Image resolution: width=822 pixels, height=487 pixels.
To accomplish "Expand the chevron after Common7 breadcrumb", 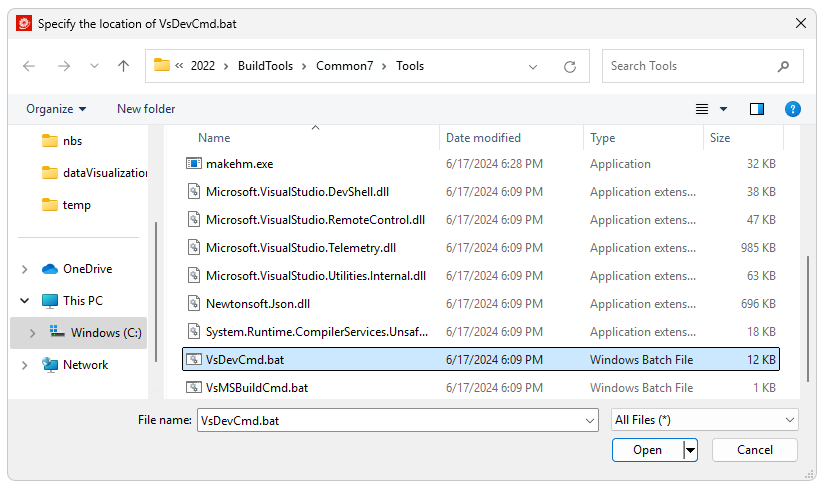I will [384, 67].
